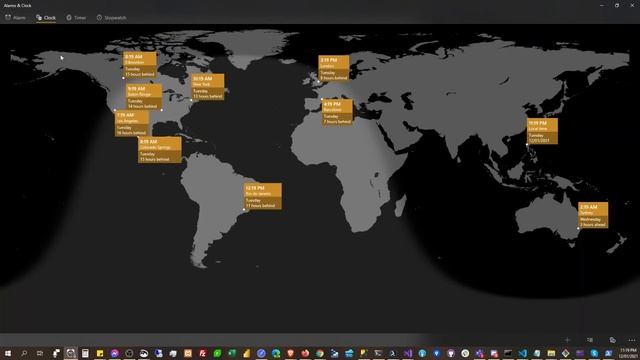Select the Sydney clock card
Viewport: 640px width, 360px height.
click(593, 215)
